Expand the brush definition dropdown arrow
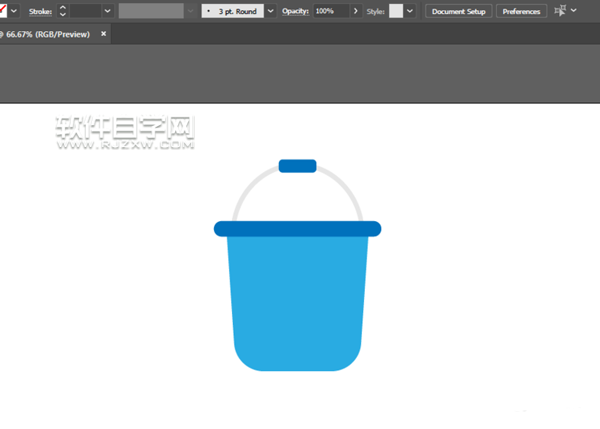Screen dimensions: 600x429 click(x=270, y=11)
